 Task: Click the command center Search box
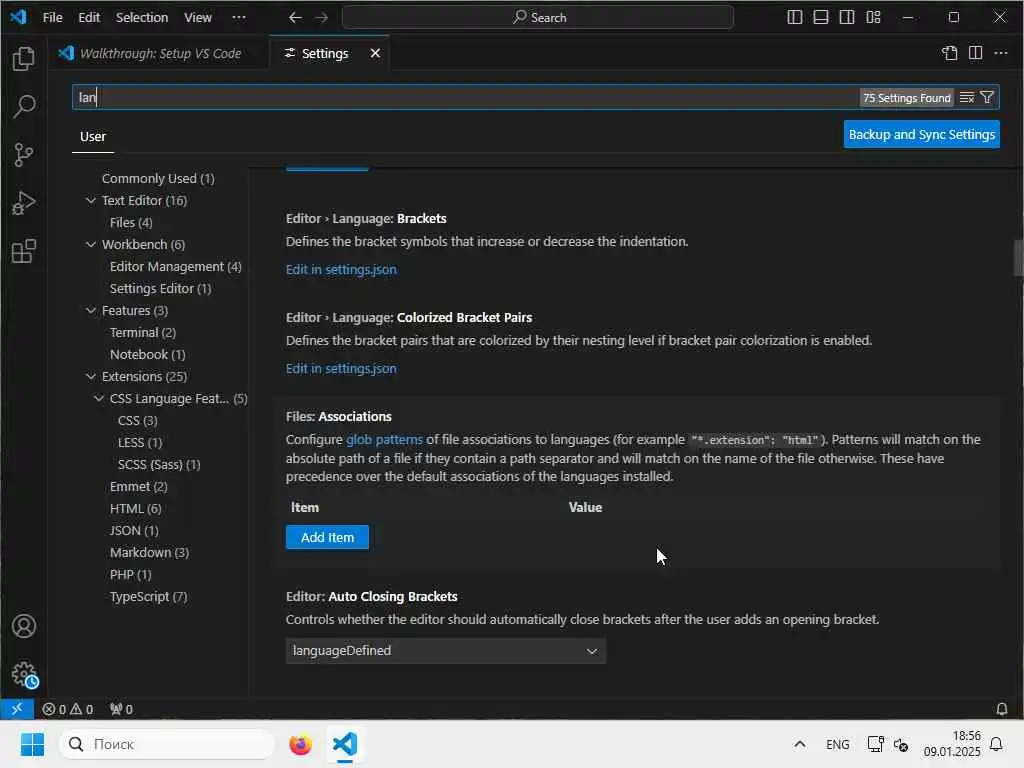[x=538, y=18]
